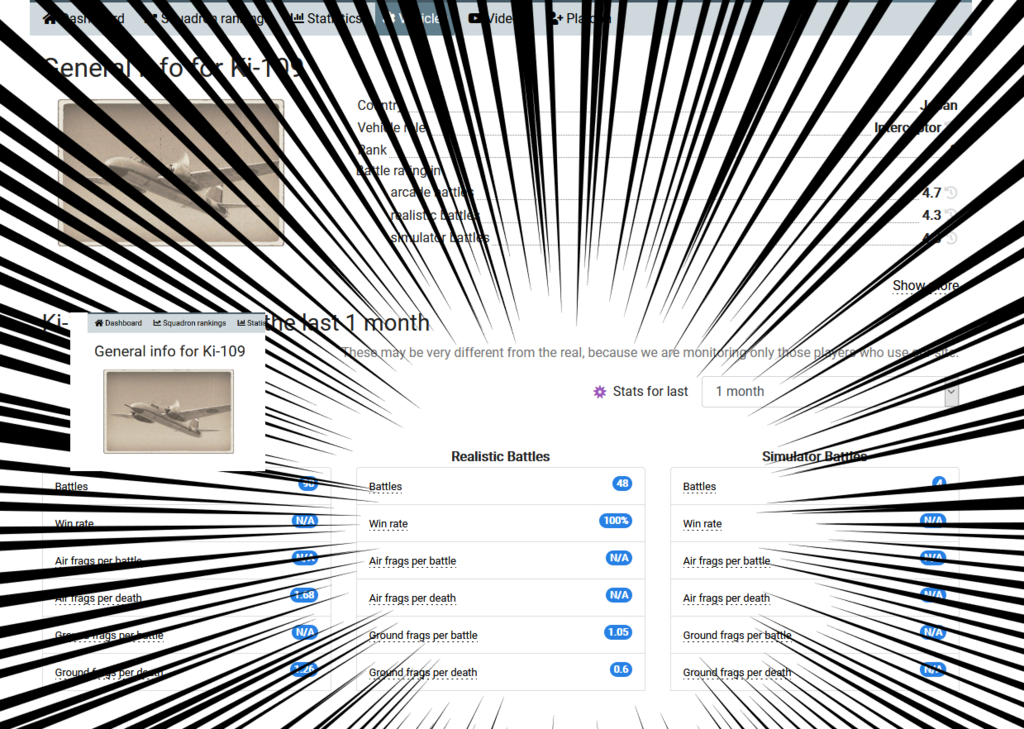Click 'Battles' label under Simulator Battles

699,487
